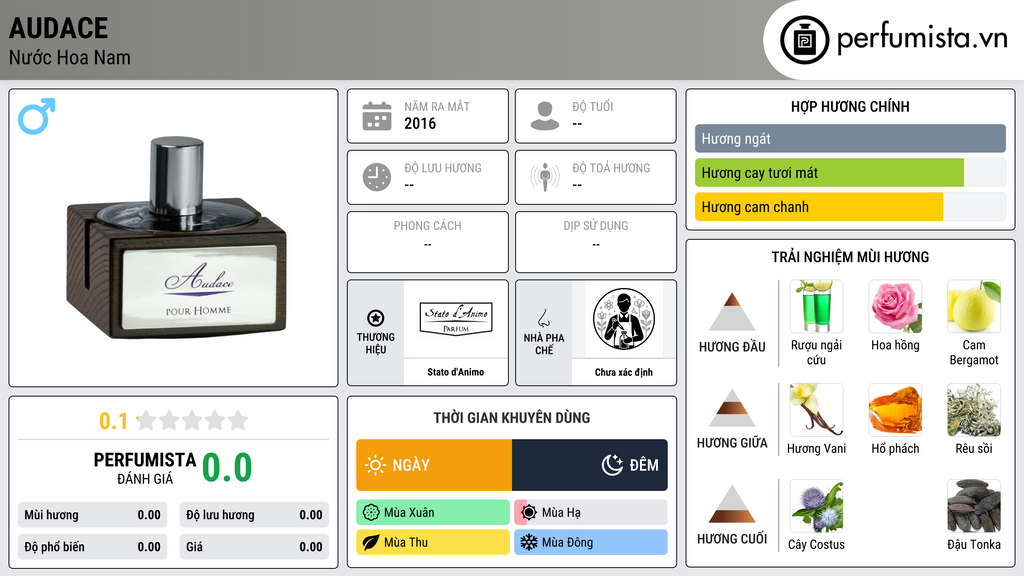The width and height of the screenshot is (1024, 576).
Task: Open the Stato d'Animo brand link
Action: pyautogui.click(x=456, y=372)
